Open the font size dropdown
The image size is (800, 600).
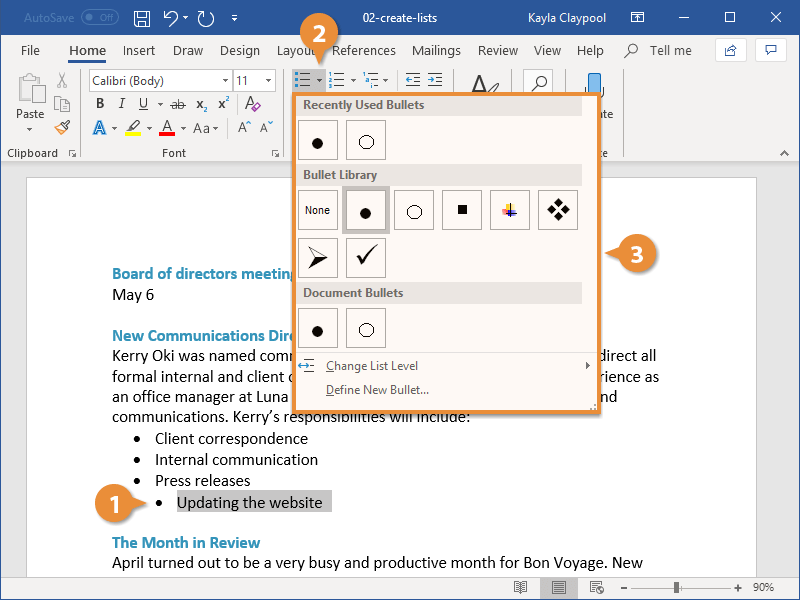click(268, 81)
